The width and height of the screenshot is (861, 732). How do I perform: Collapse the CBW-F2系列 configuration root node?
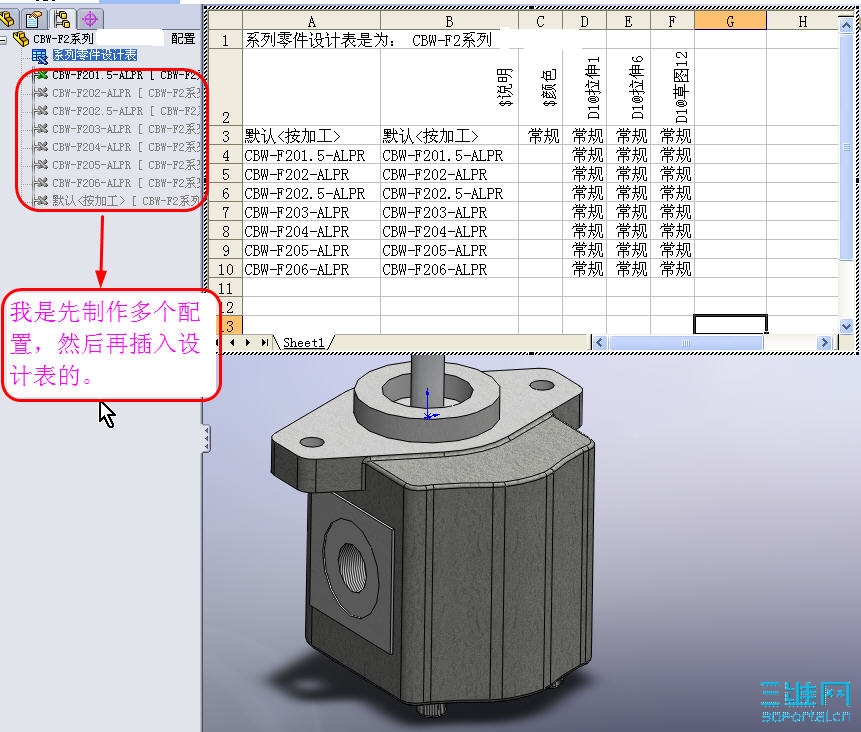pos(3,39)
